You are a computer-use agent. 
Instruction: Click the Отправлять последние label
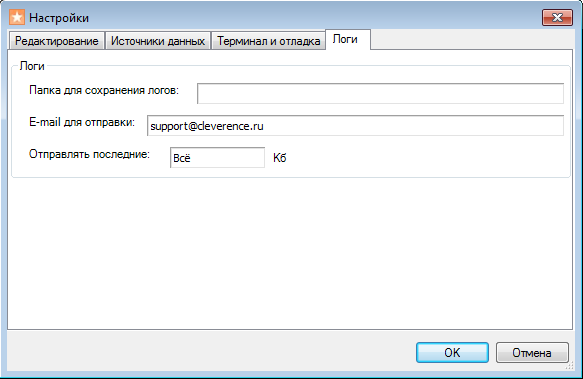pyautogui.click(x=89, y=154)
